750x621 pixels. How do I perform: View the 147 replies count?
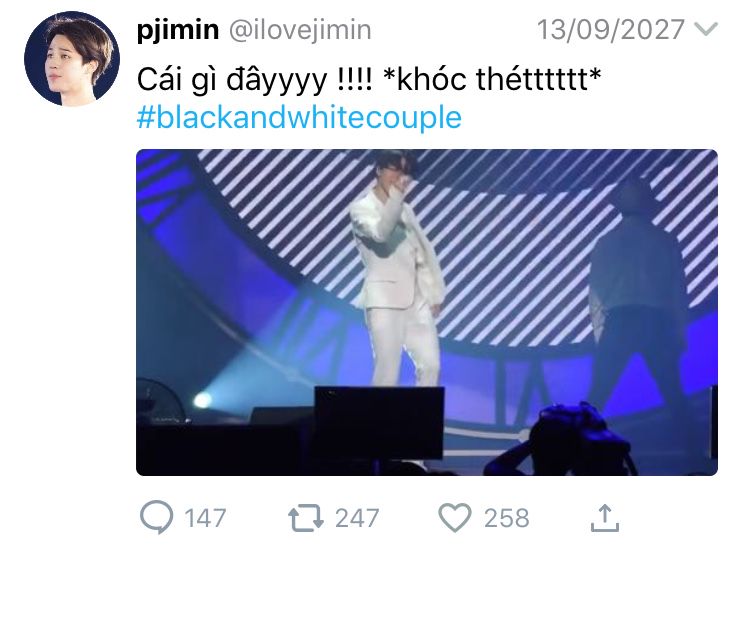(205, 519)
